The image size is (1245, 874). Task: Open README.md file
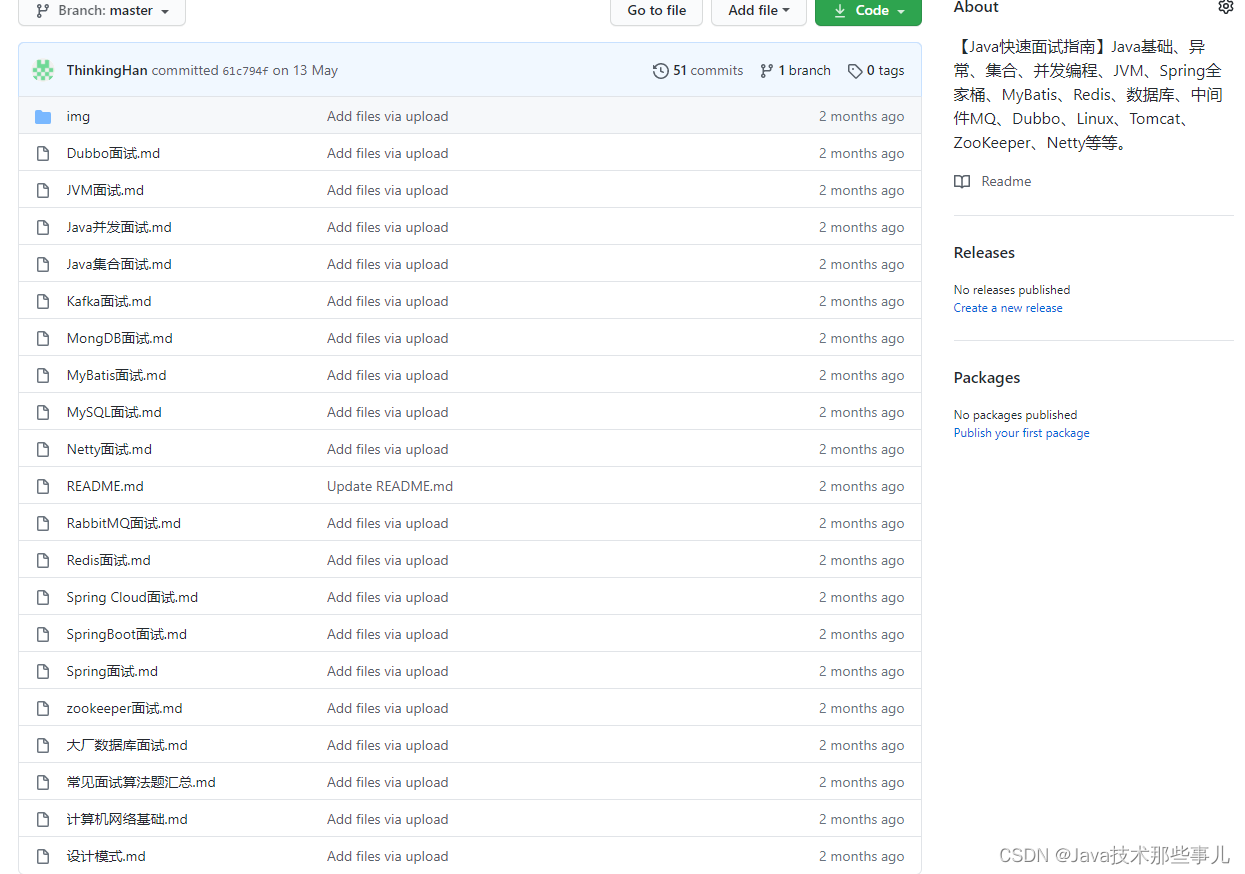105,486
